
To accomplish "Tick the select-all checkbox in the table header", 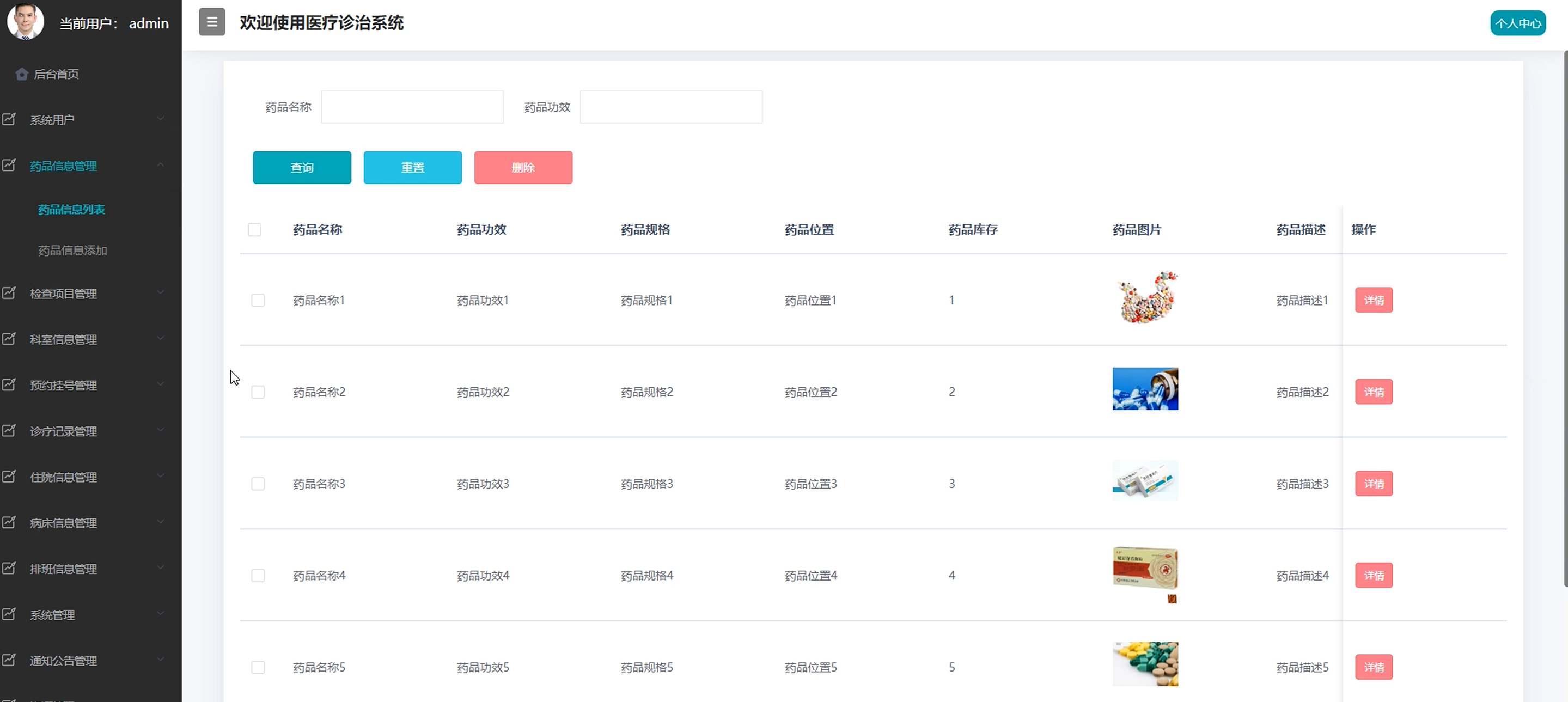I will [254, 229].
